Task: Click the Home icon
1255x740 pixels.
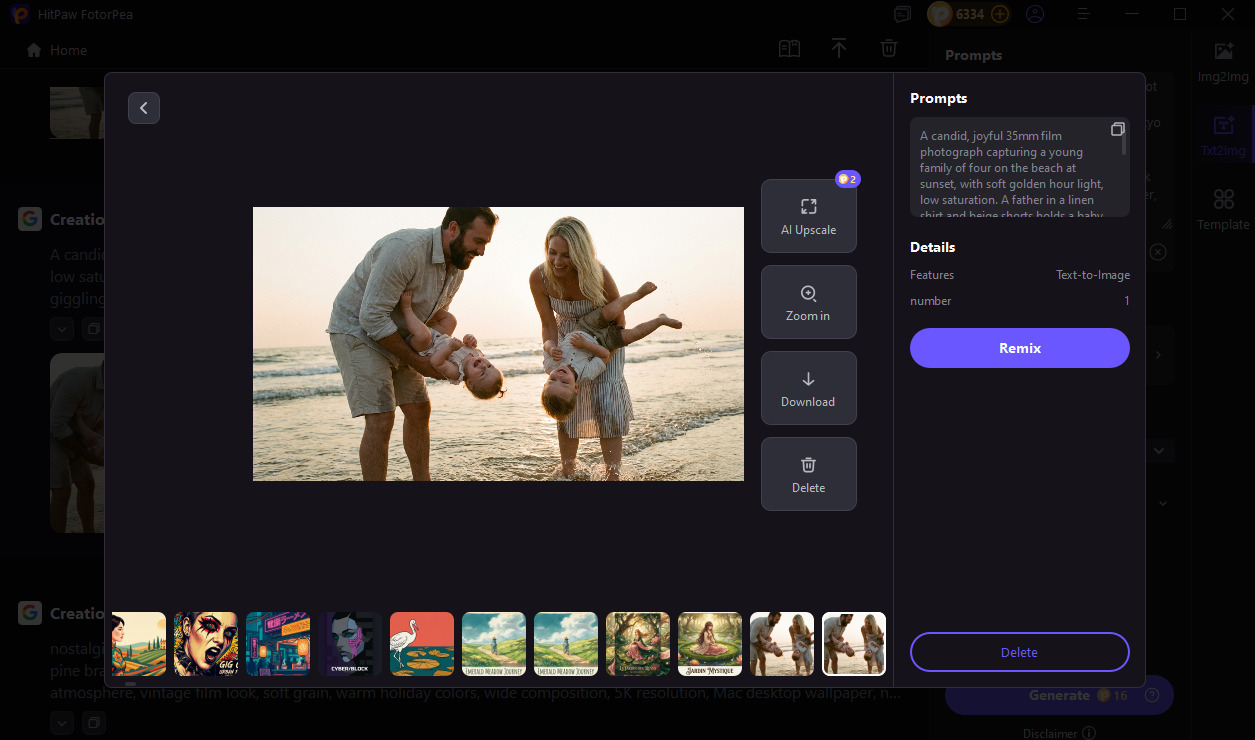Action: pos(34,49)
